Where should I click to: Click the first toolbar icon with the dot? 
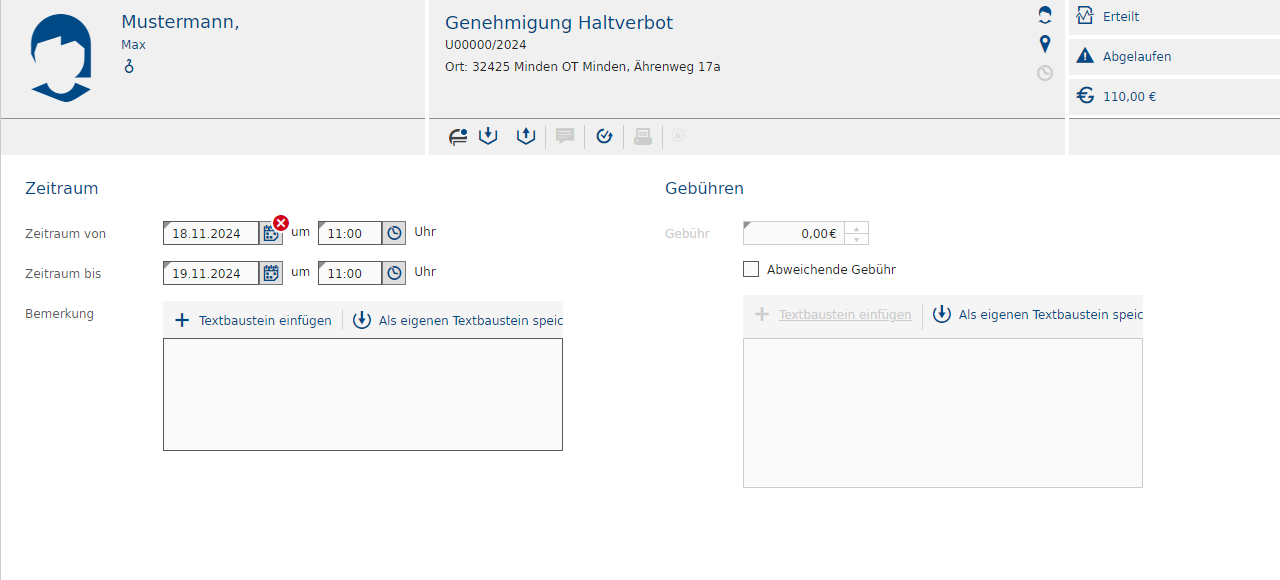pos(458,137)
